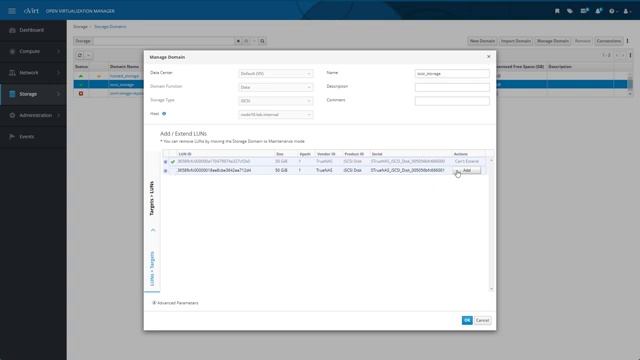Screen dimensions: 640x360
Task: Open the tags icon in header
Action: click(x=570, y=11)
